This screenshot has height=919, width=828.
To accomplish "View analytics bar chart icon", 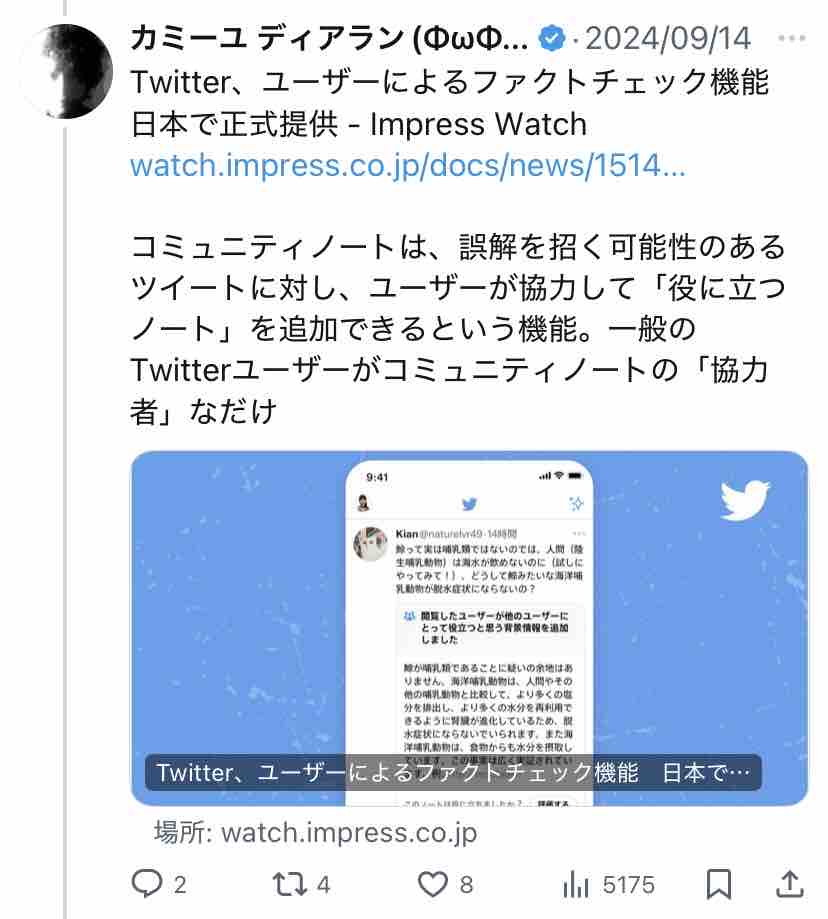I will [x=575, y=884].
